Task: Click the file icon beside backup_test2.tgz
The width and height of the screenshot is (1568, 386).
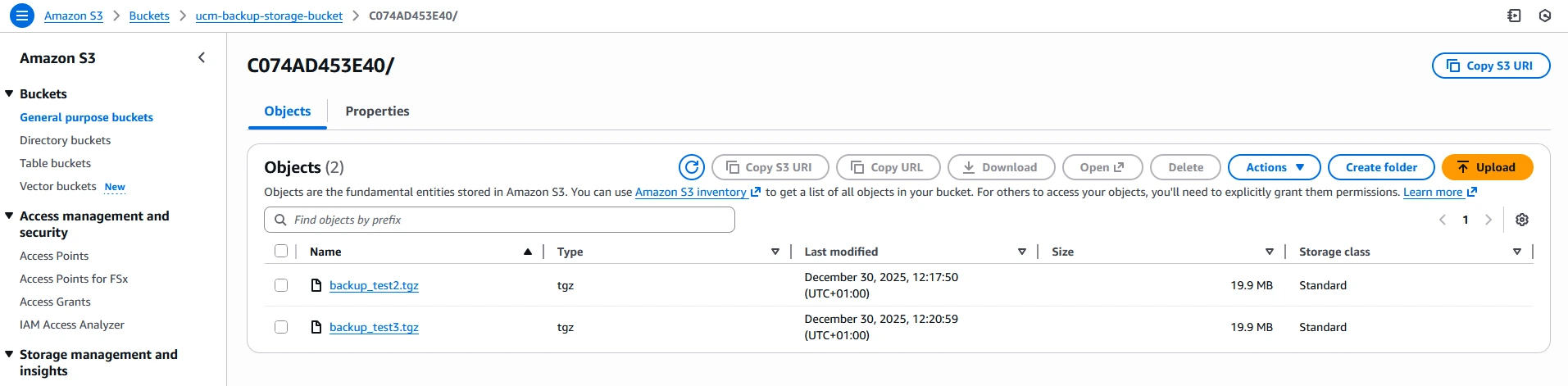Action: tap(316, 285)
